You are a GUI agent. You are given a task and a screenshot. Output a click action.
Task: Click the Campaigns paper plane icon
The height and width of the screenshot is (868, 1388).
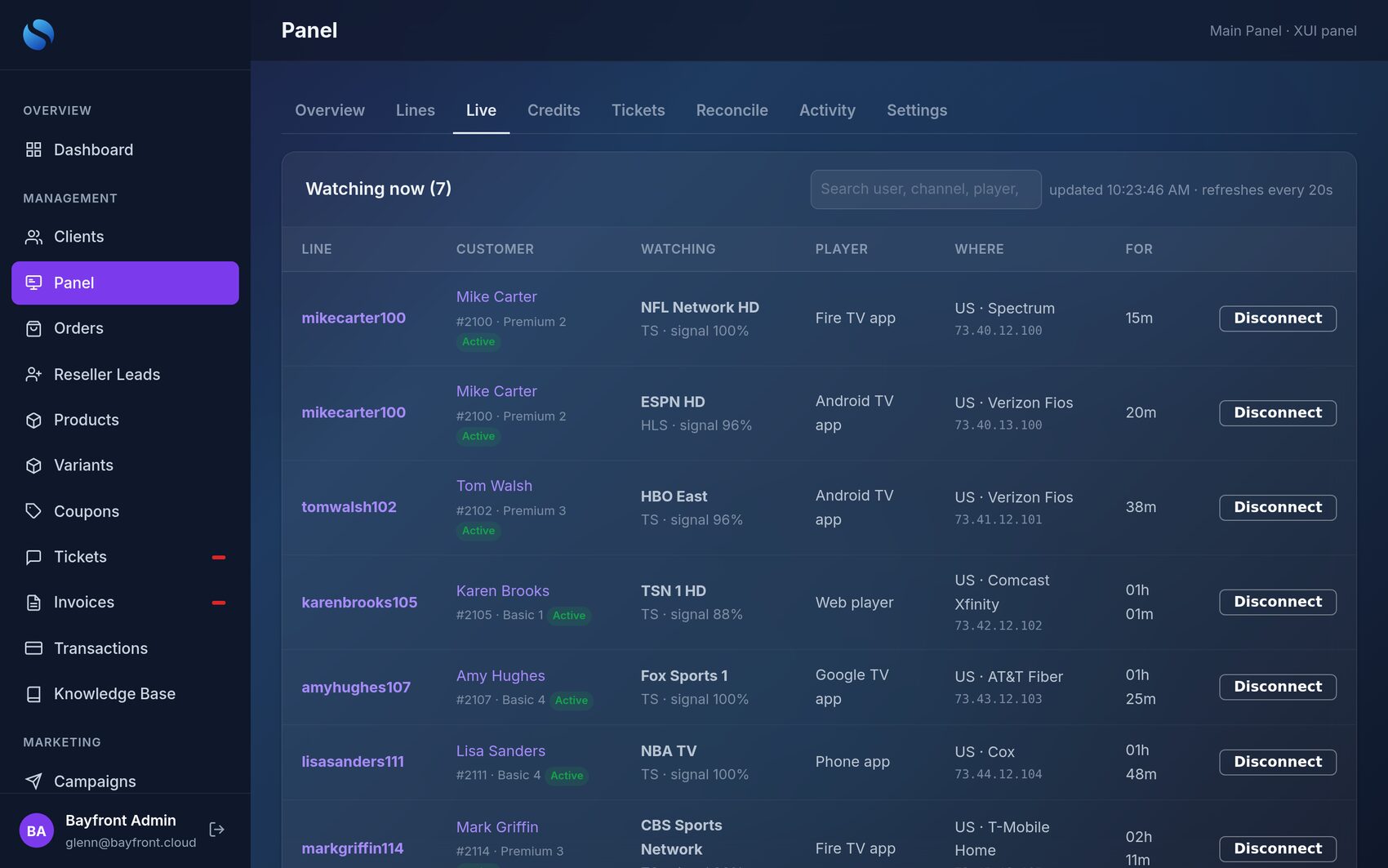pyautogui.click(x=33, y=781)
